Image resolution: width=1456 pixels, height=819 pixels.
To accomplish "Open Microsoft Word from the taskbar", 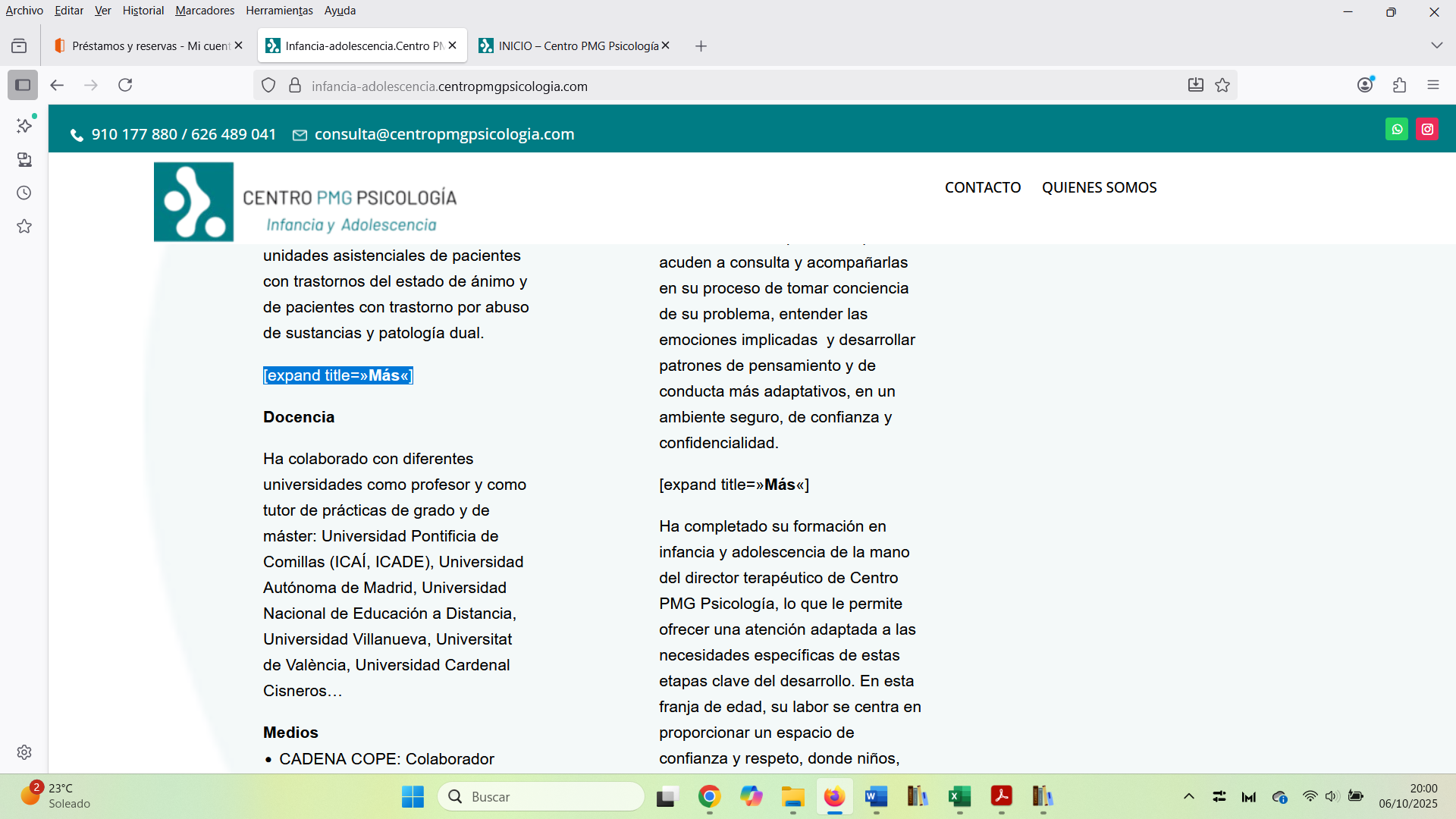I will pyautogui.click(x=876, y=797).
